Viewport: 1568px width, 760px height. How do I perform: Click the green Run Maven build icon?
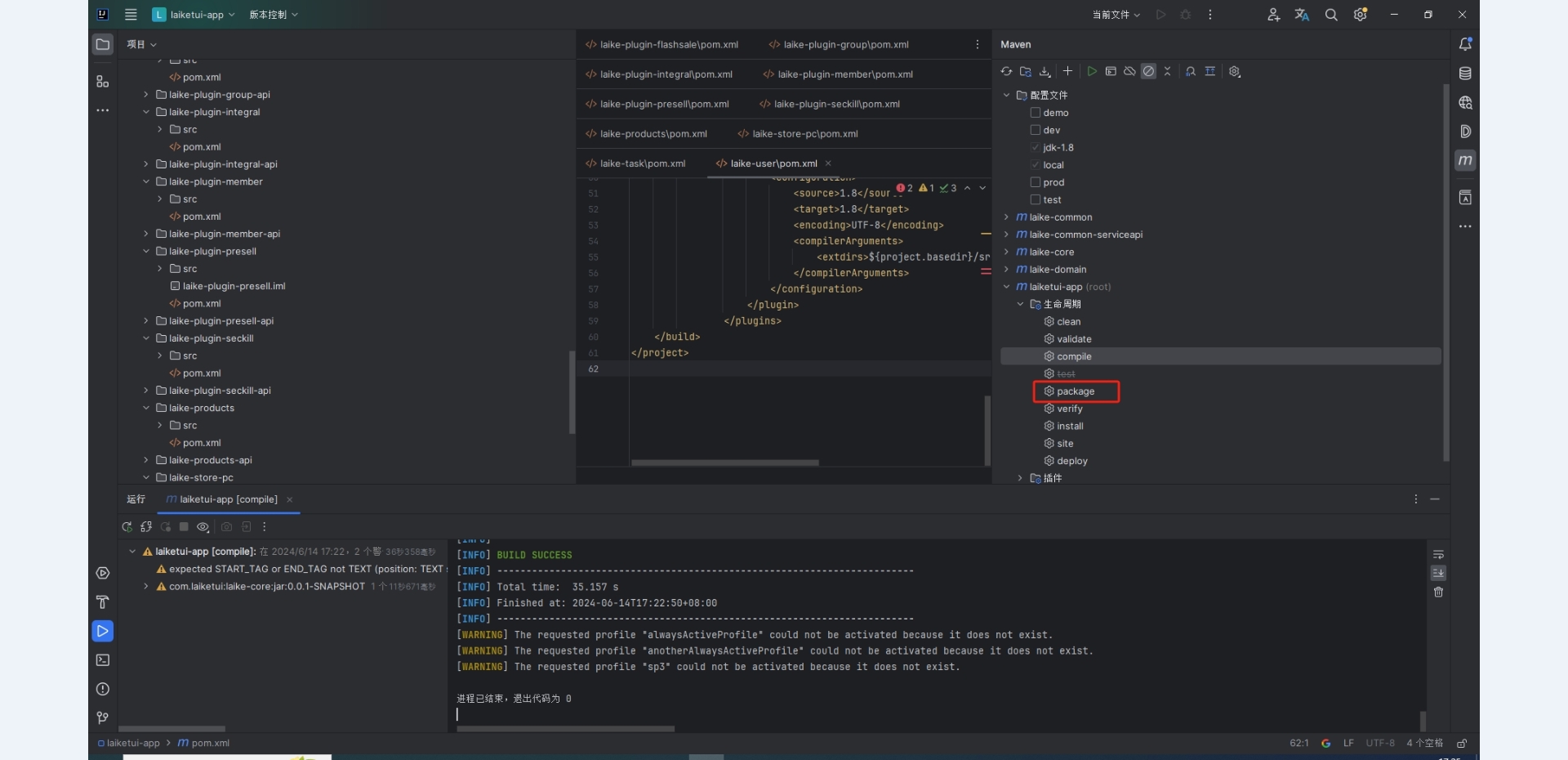(x=1092, y=72)
